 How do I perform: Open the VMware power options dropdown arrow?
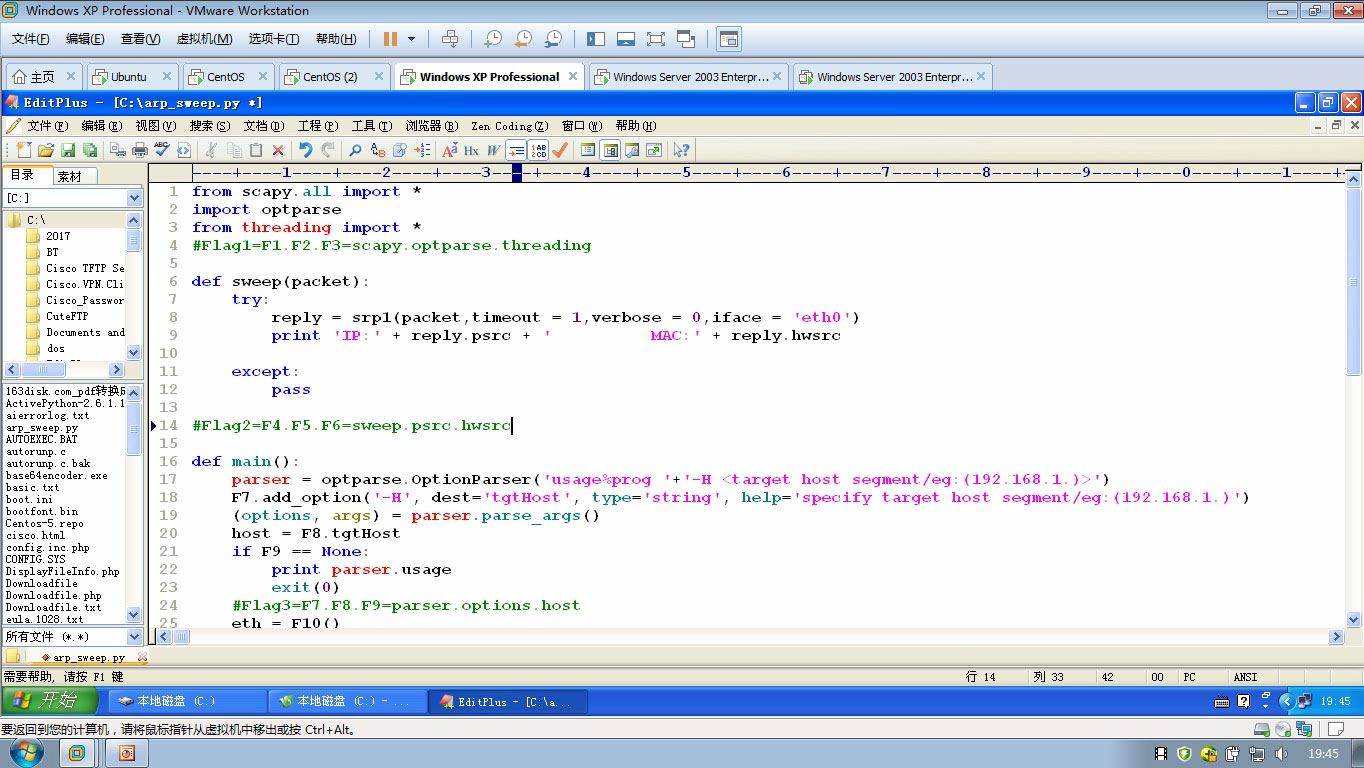[x=411, y=39]
